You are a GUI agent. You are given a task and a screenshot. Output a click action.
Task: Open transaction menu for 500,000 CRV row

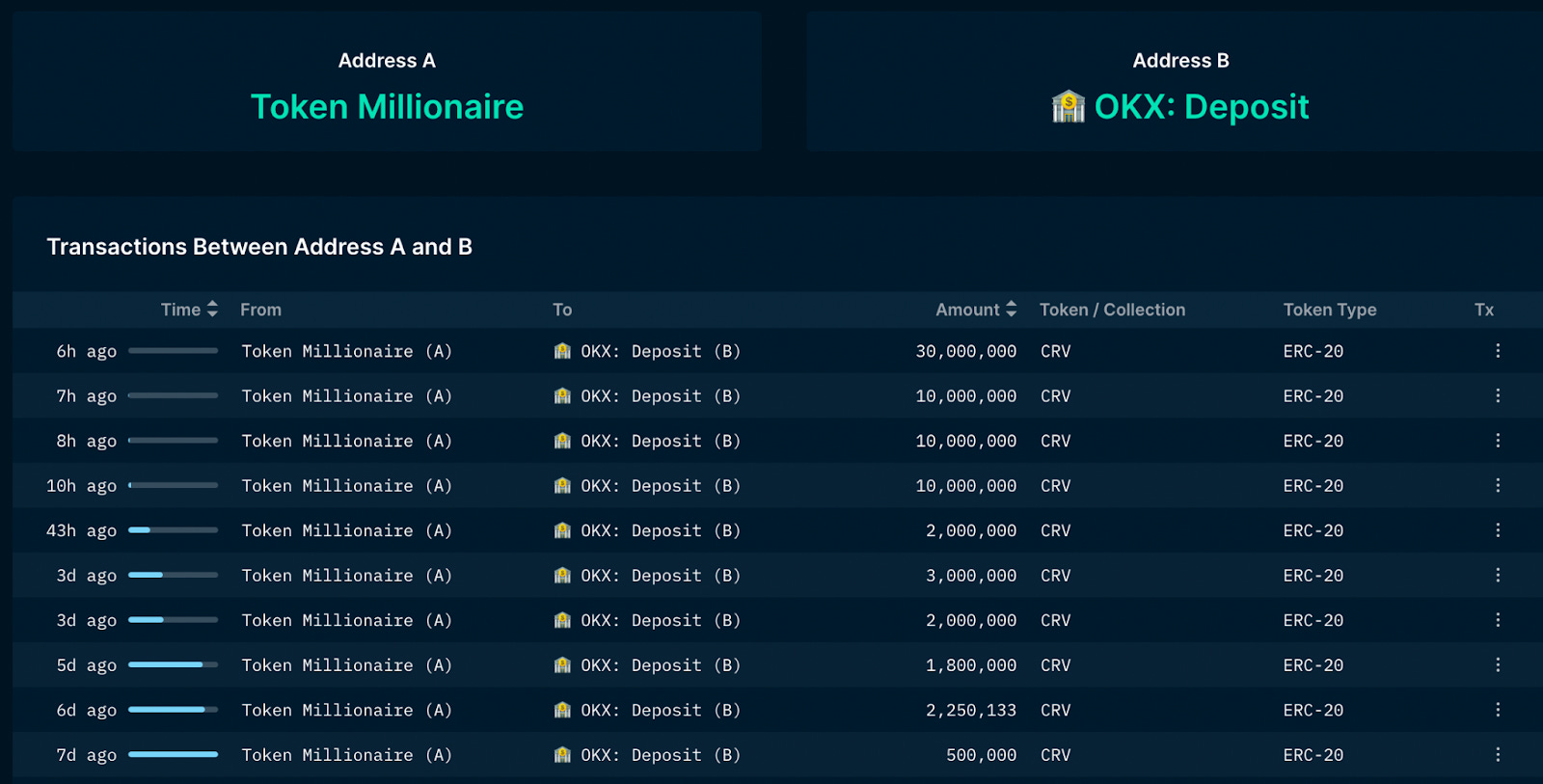[1498, 754]
